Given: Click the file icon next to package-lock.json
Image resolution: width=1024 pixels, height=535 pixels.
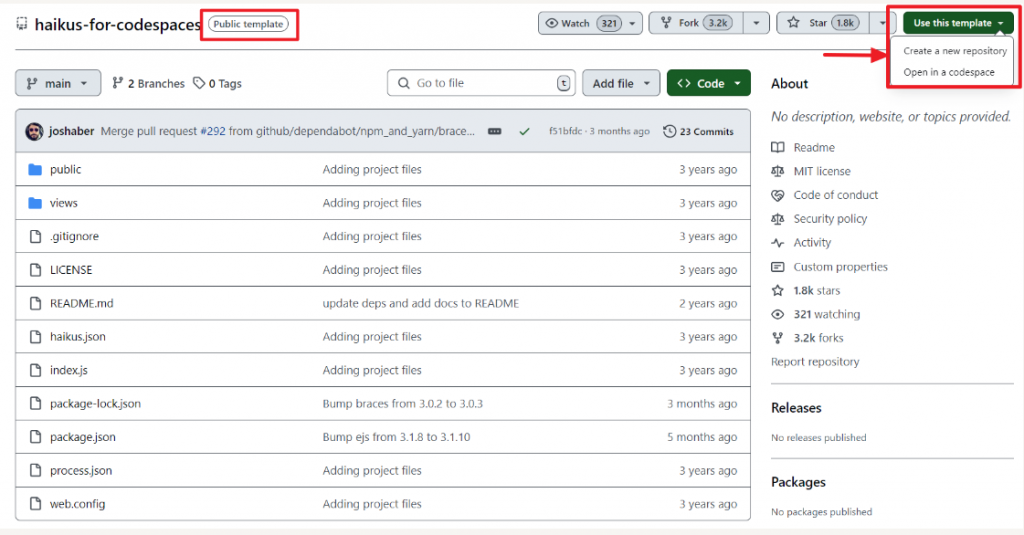Looking at the screenshot, I should [x=35, y=404].
